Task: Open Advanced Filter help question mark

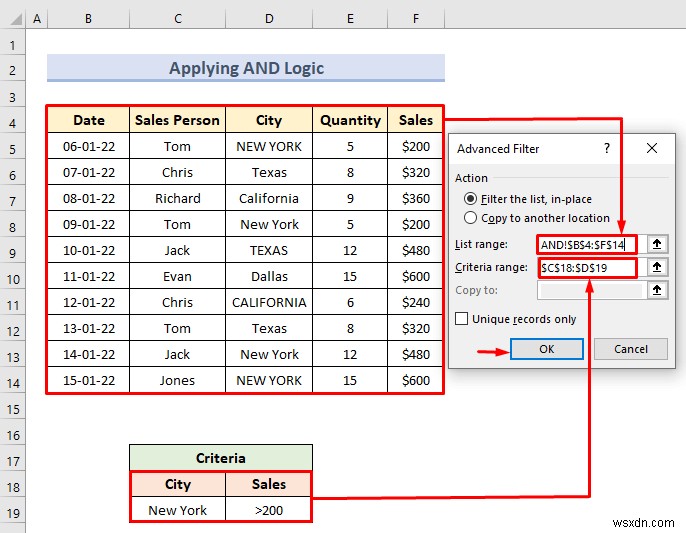Action: (606, 148)
